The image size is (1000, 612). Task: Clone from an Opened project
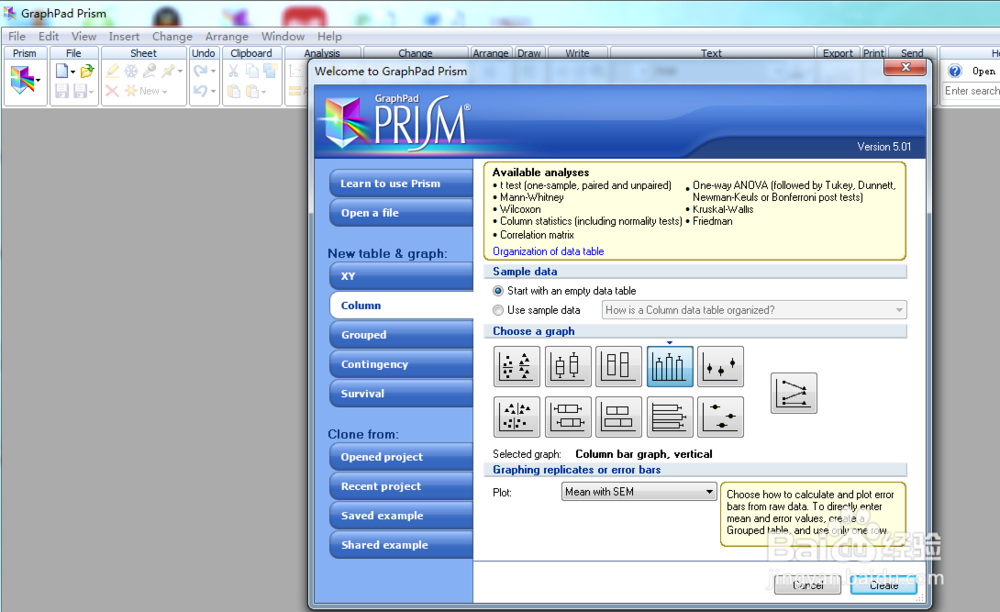pyautogui.click(x=401, y=457)
